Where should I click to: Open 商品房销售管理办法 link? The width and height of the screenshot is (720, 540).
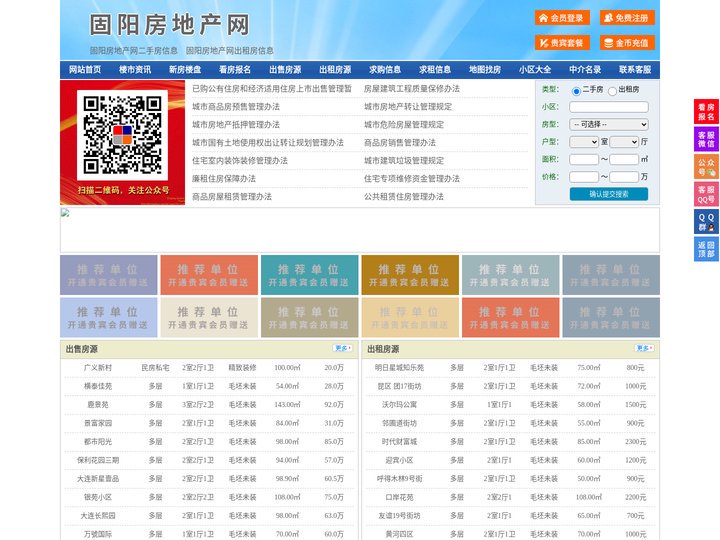tap(400, 142)
